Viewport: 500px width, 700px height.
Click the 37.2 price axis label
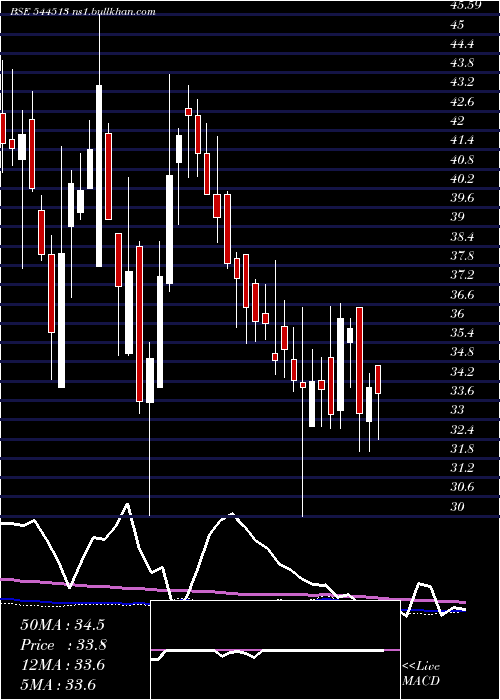(462, 275)
